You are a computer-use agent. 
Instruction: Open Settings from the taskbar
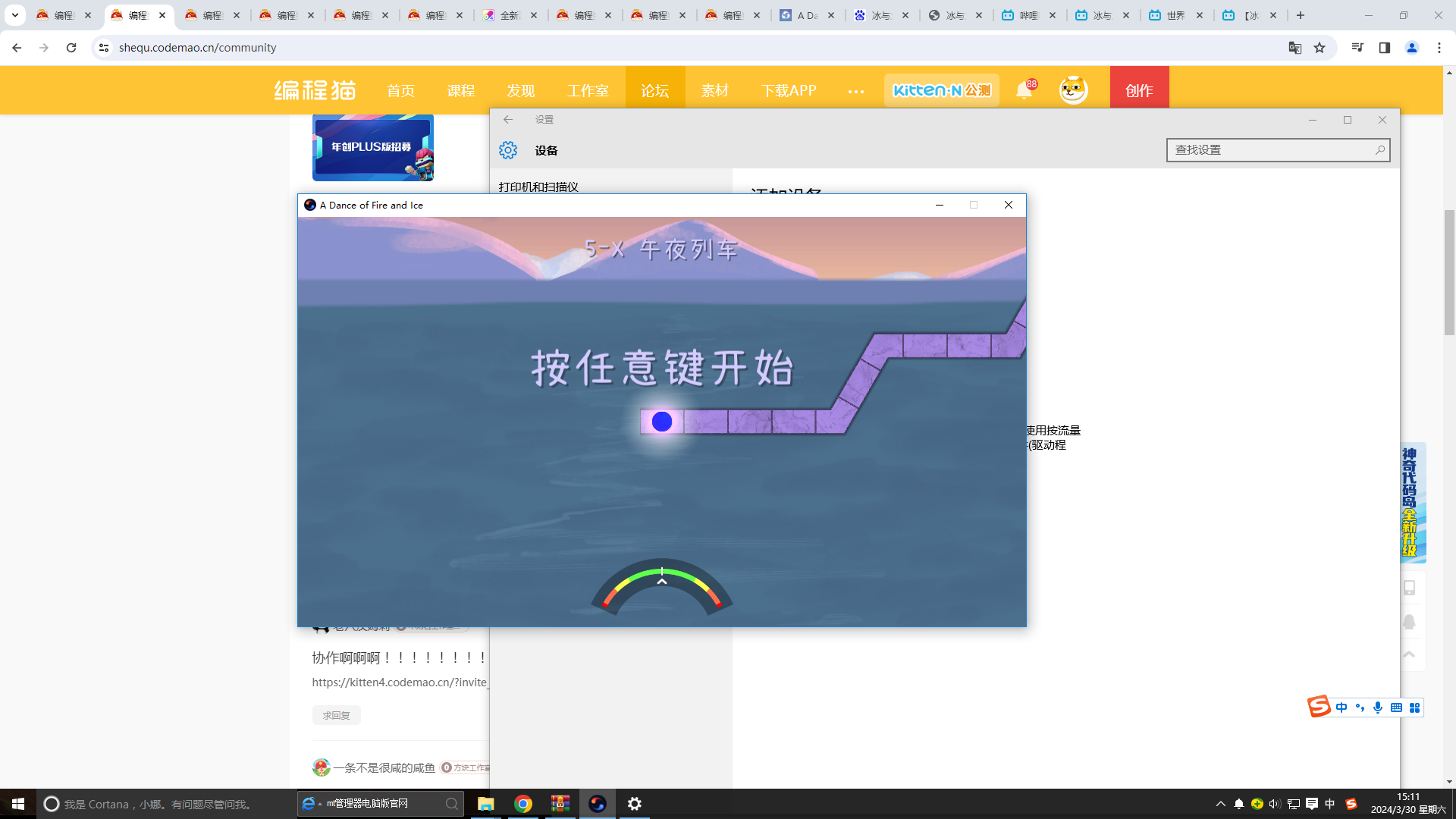(x=635, y=804)
